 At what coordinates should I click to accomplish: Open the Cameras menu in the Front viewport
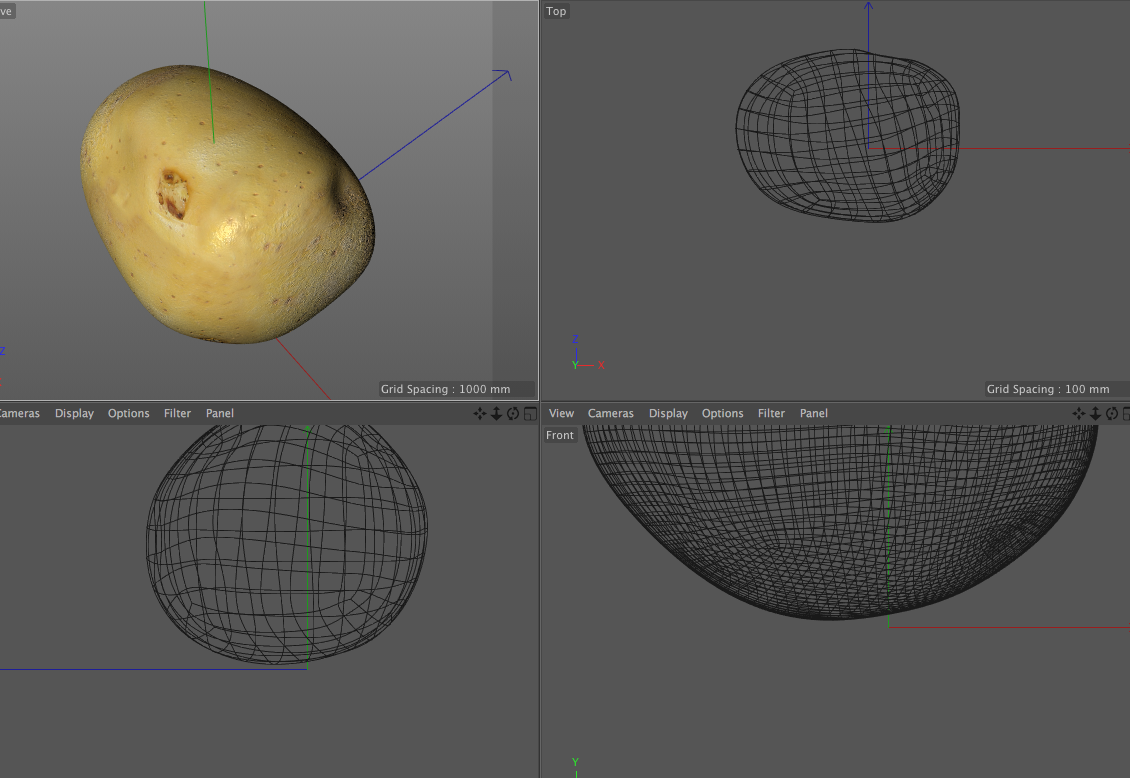pyautogui.click(x=611, y=413)
